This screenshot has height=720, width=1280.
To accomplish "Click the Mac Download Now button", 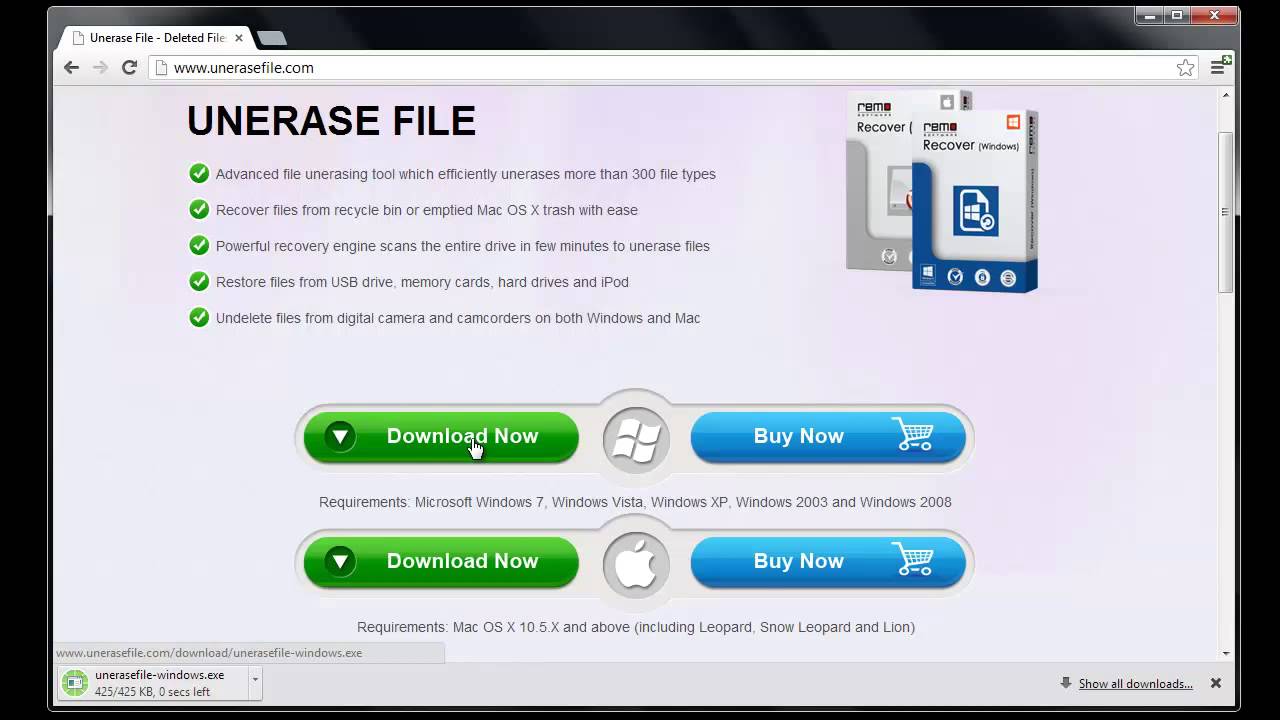I will coord(441,562).
